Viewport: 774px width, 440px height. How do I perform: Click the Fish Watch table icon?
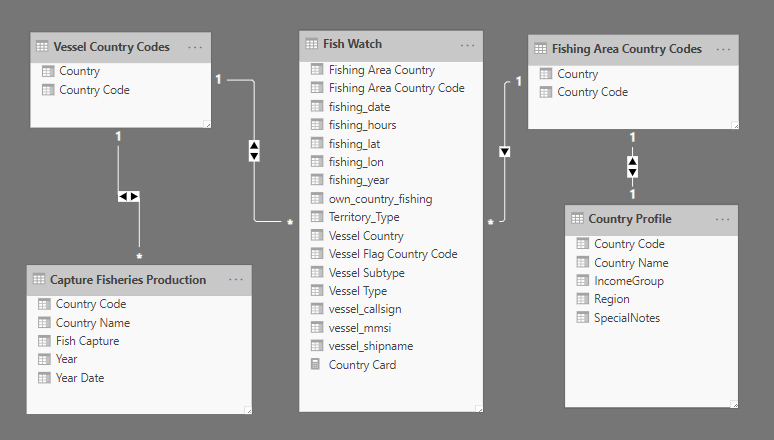(311, 45)
